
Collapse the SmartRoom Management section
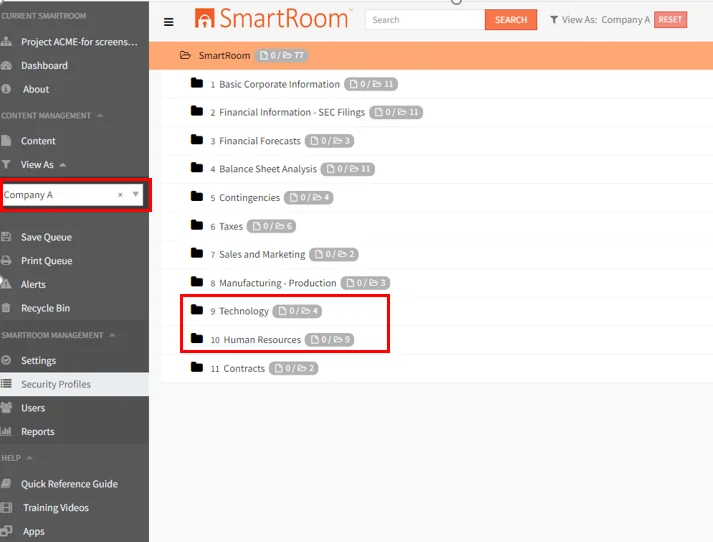[x=112, y=335]
